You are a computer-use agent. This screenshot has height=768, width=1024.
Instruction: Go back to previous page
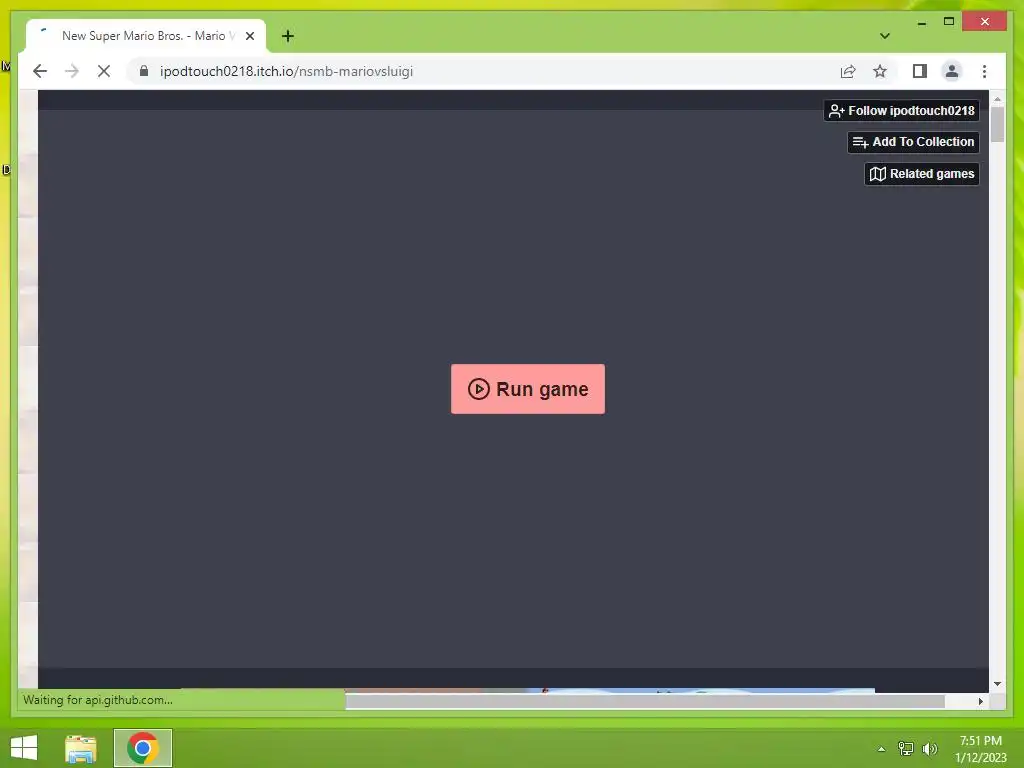[40, 71]
